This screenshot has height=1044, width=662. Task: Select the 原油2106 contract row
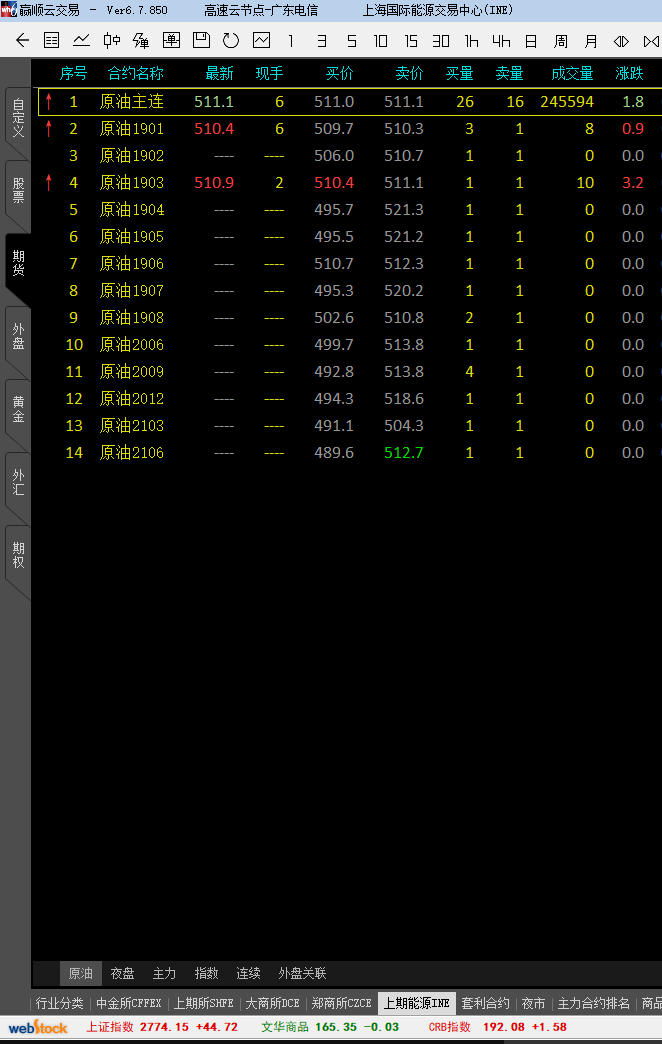[350, 453]
